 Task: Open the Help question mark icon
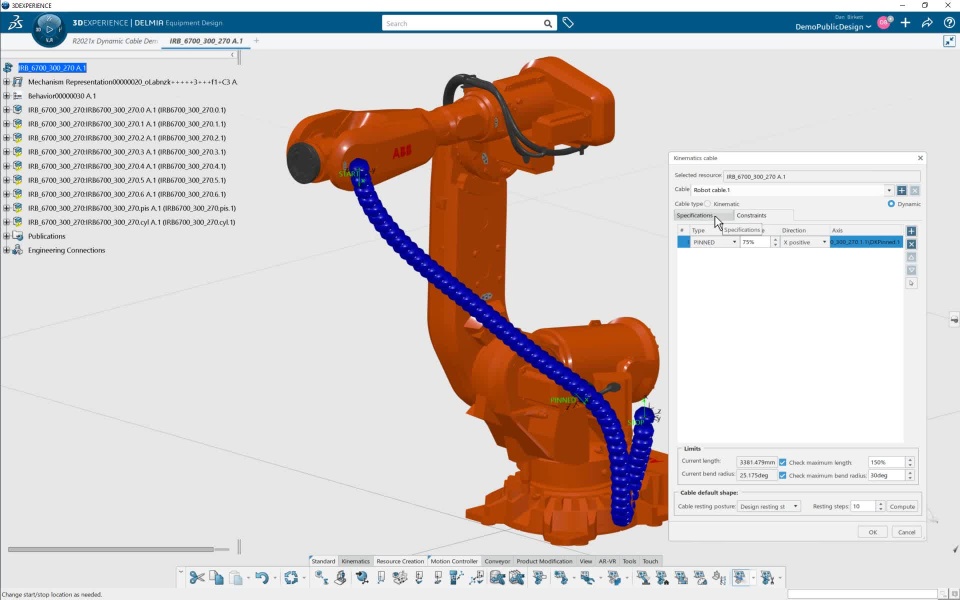[949, 23]
